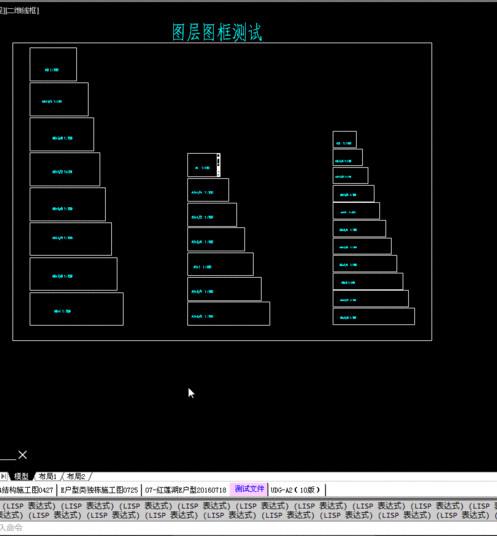This screenshot has width=497, height=536.
Task: Switch to the E户型类独栋施工图0725 drawing tab
Action: (99, 490)
